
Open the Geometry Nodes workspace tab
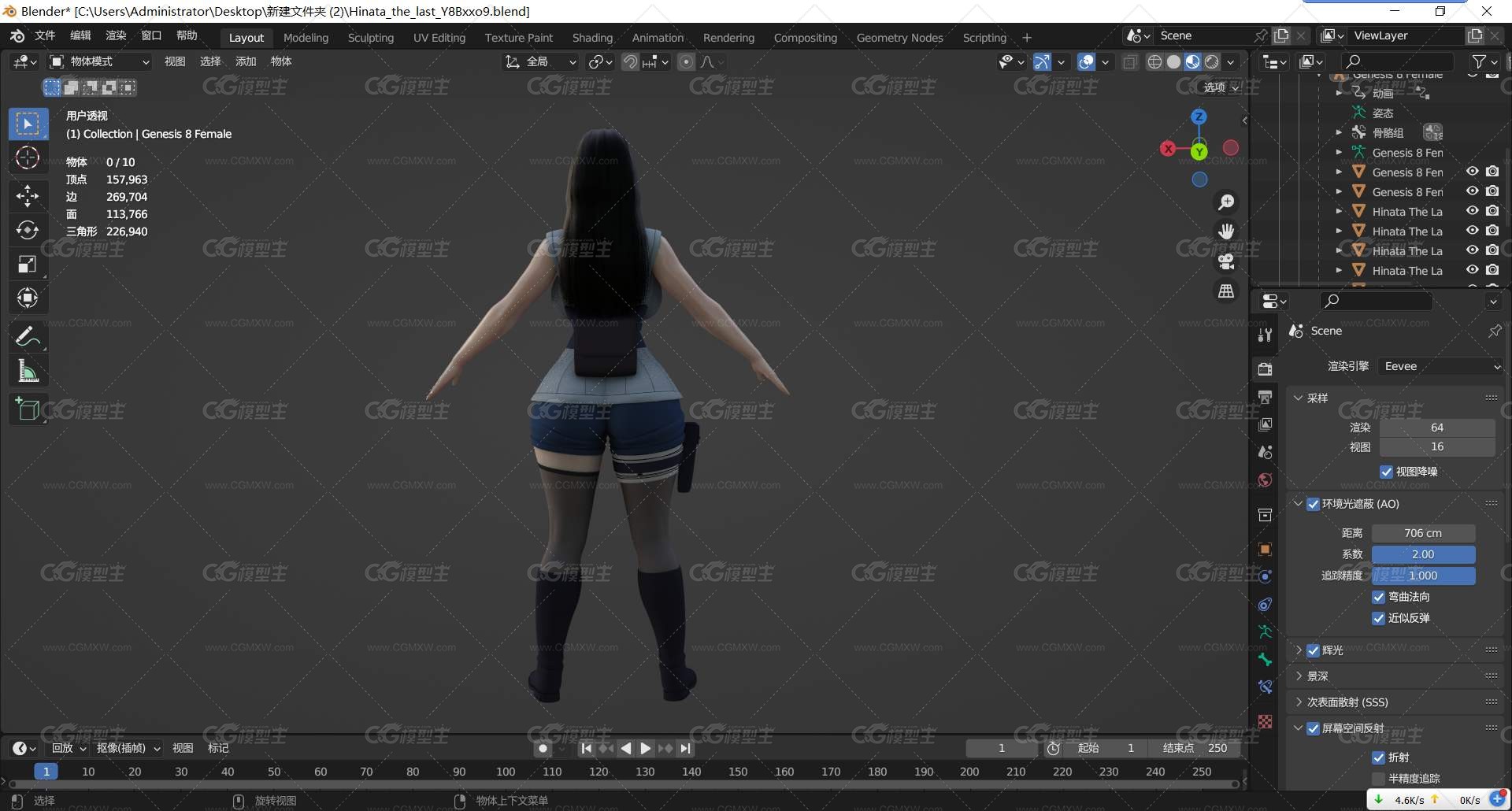[x=899, y=38]
